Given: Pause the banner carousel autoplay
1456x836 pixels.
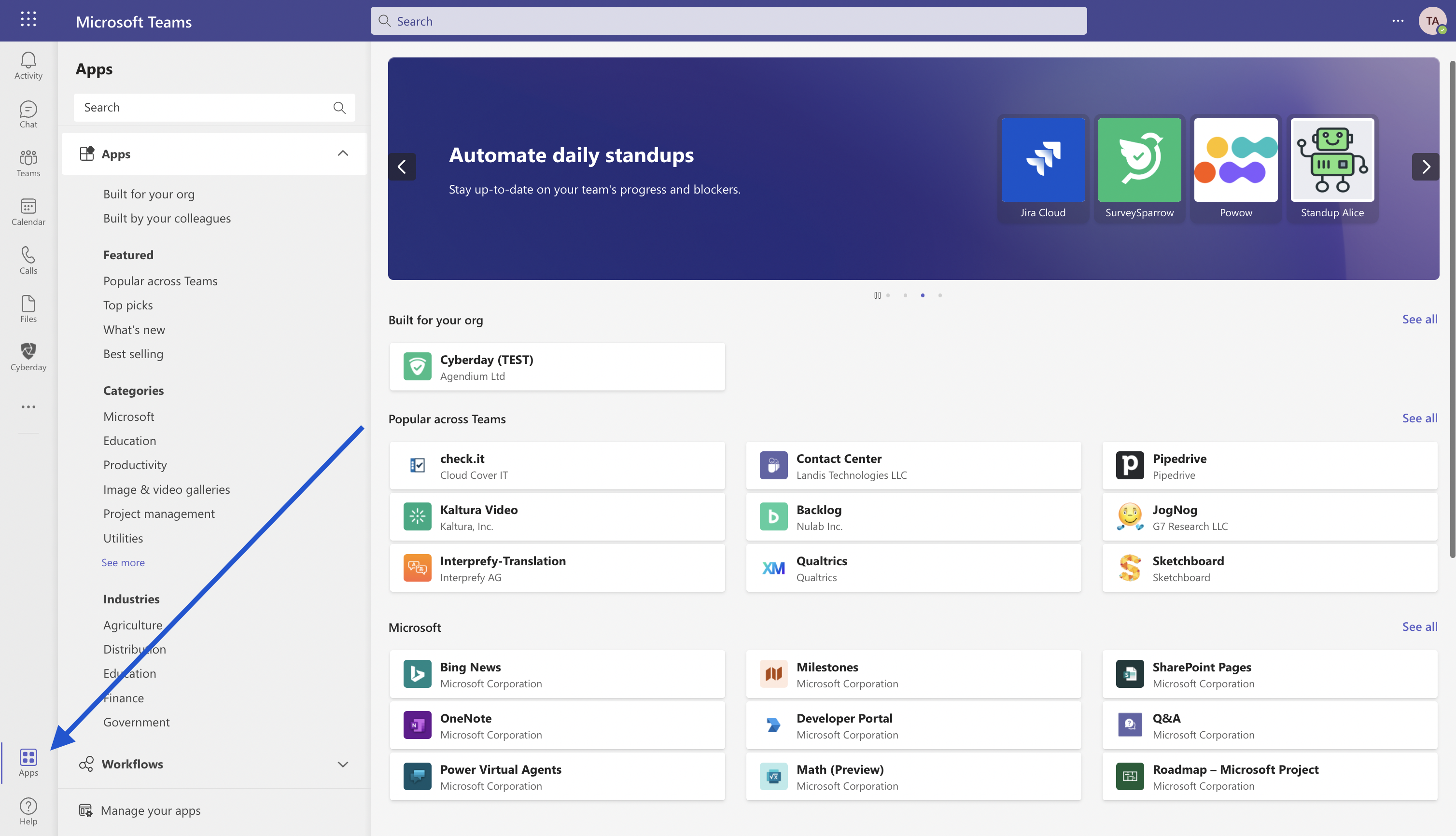Looking at the screenshot, I should tap(877, 295).
